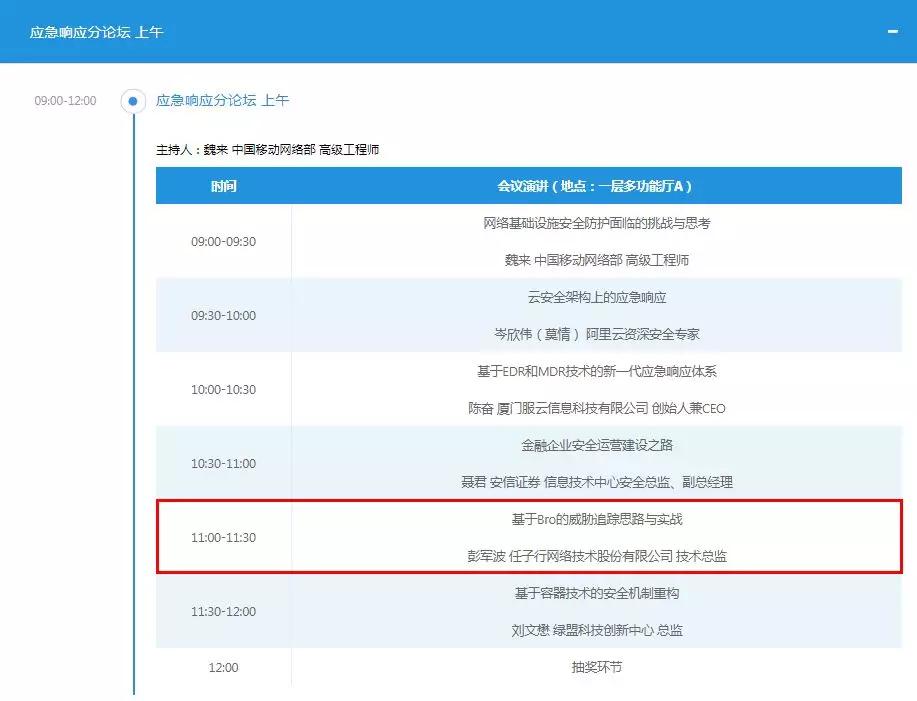Click the 时间 column header
Viewport: 917px width, 701px height.
click(x=223, y=186)
